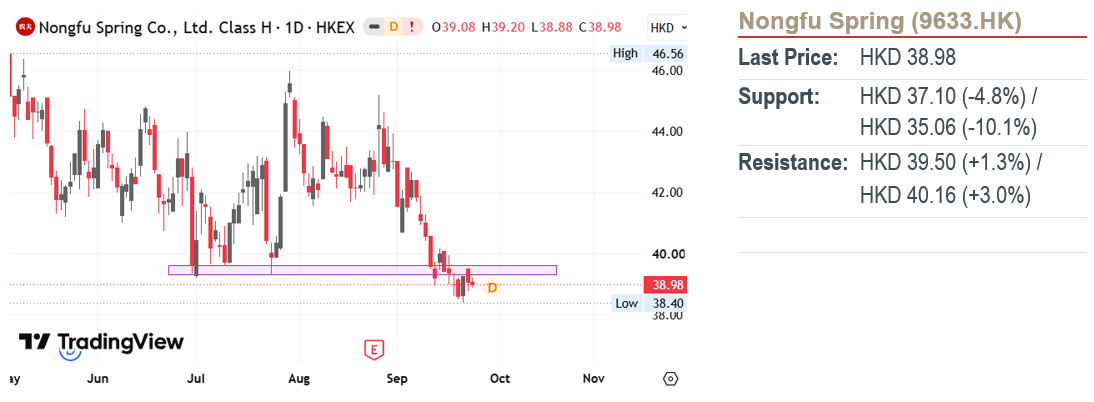This screenshot has height=402, width=1094.
Task: Click the Last Price: label
Action: 788,57
